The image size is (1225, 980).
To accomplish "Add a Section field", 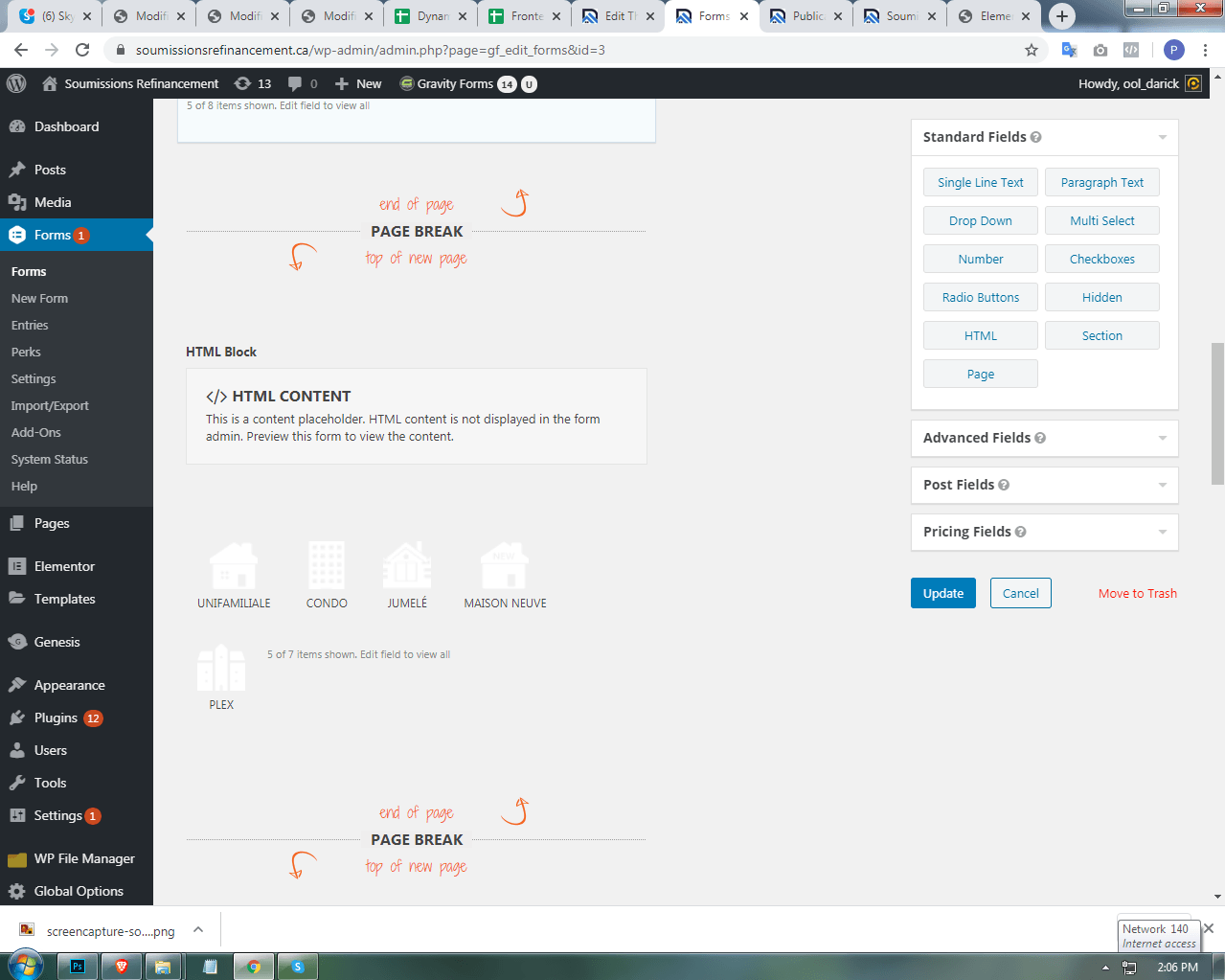I will pyautogui.click(x=1102, y=335).
